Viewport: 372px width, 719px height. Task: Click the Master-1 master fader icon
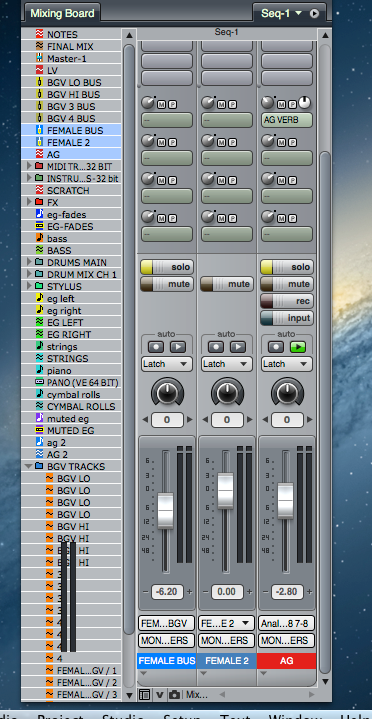39,58
